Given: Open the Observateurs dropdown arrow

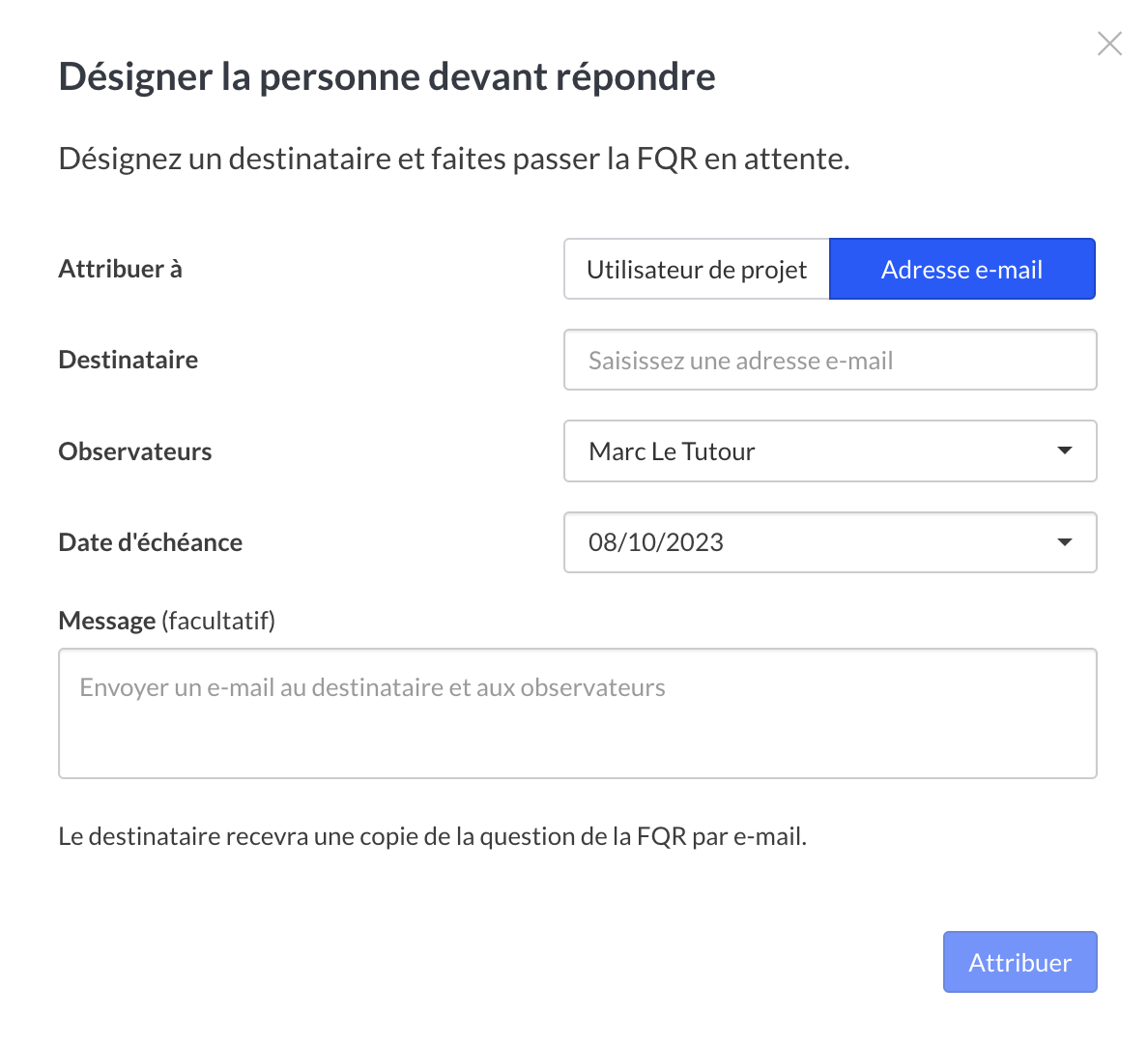Looking at the screenshot, I should [x=1064, y=451].
